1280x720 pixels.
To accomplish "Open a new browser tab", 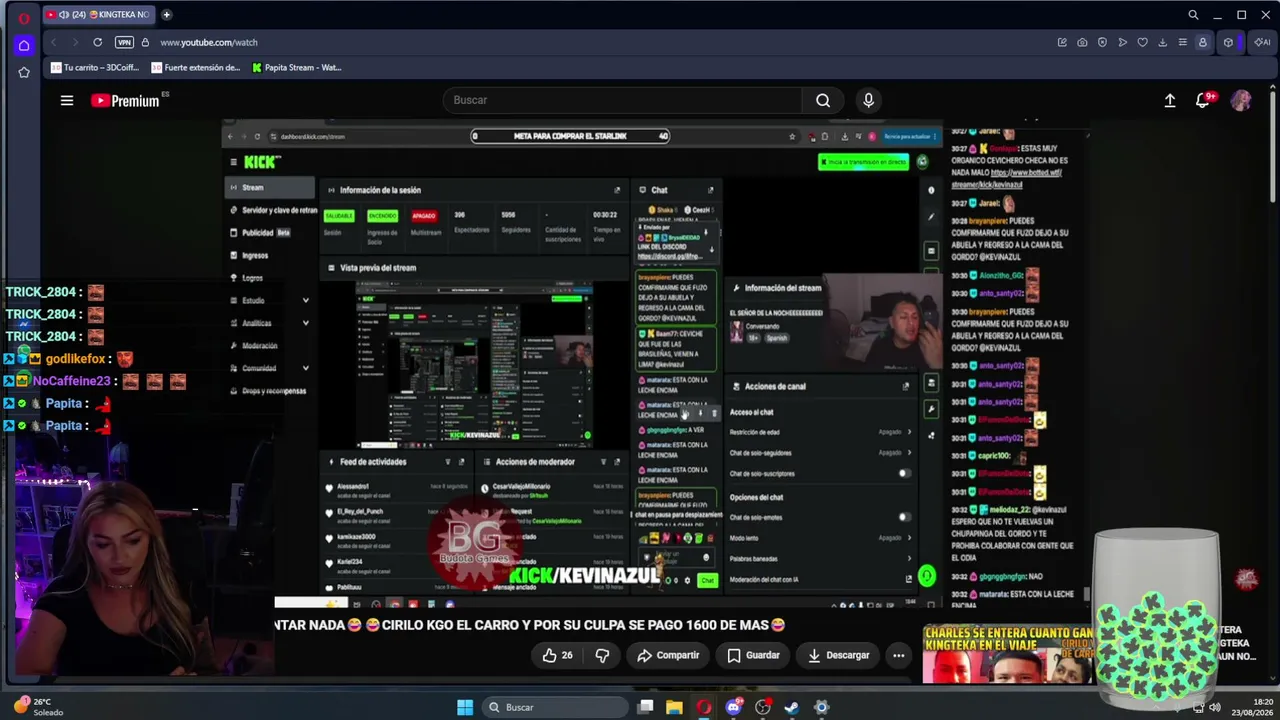I will tap(166, 15).
